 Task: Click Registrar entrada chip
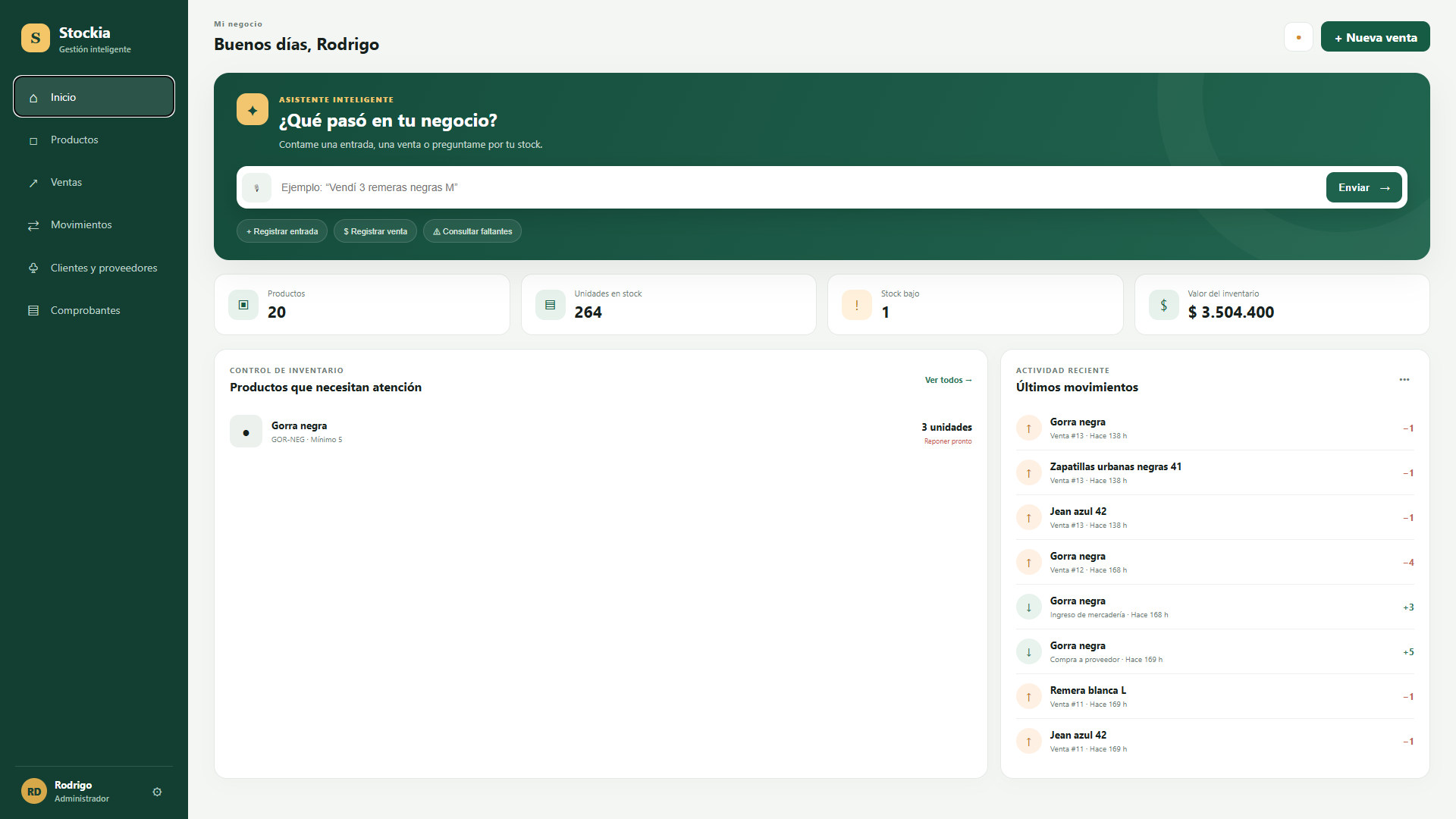pos(282,231)
